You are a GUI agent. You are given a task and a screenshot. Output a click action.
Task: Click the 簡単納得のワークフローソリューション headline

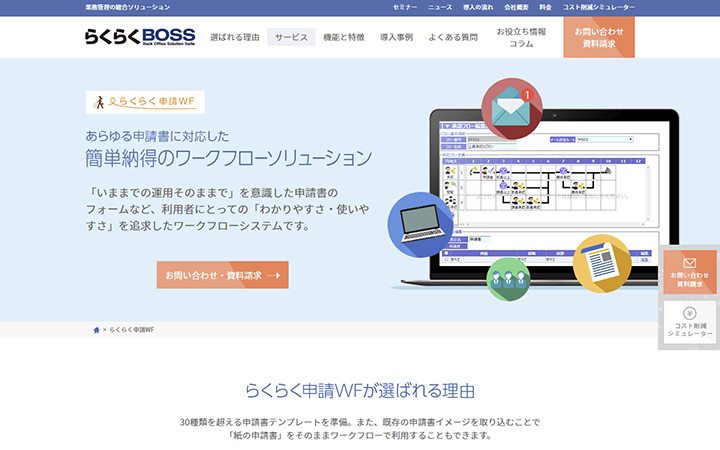tap(229, 158)
